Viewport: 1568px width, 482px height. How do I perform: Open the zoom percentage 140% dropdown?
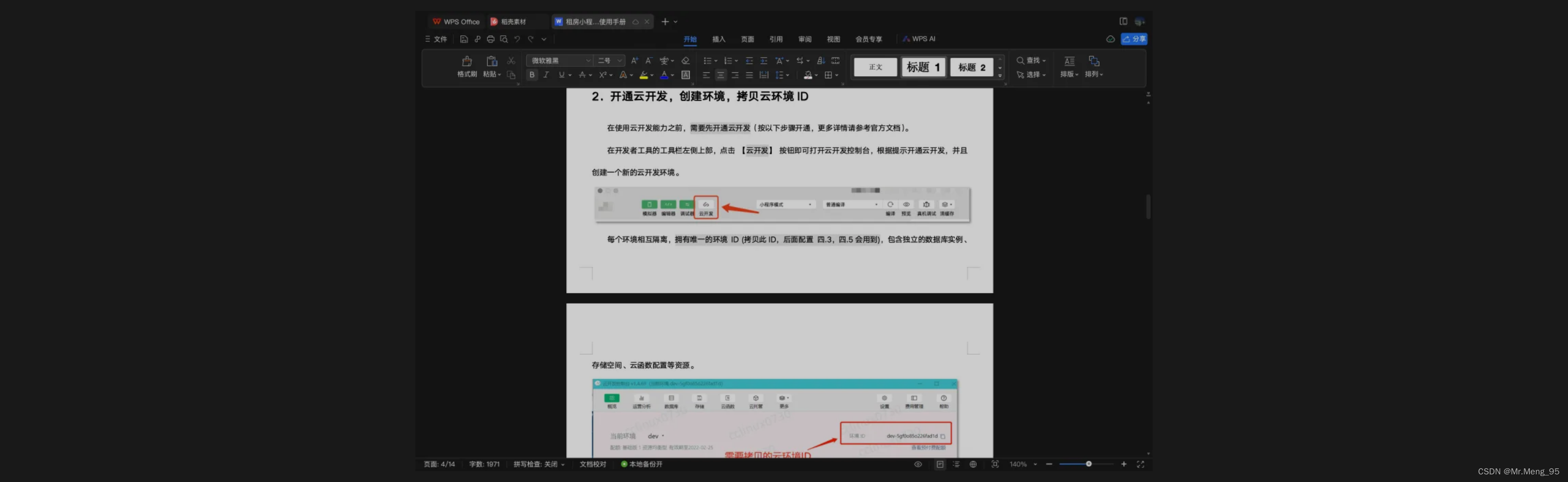tap(1036, 465)
